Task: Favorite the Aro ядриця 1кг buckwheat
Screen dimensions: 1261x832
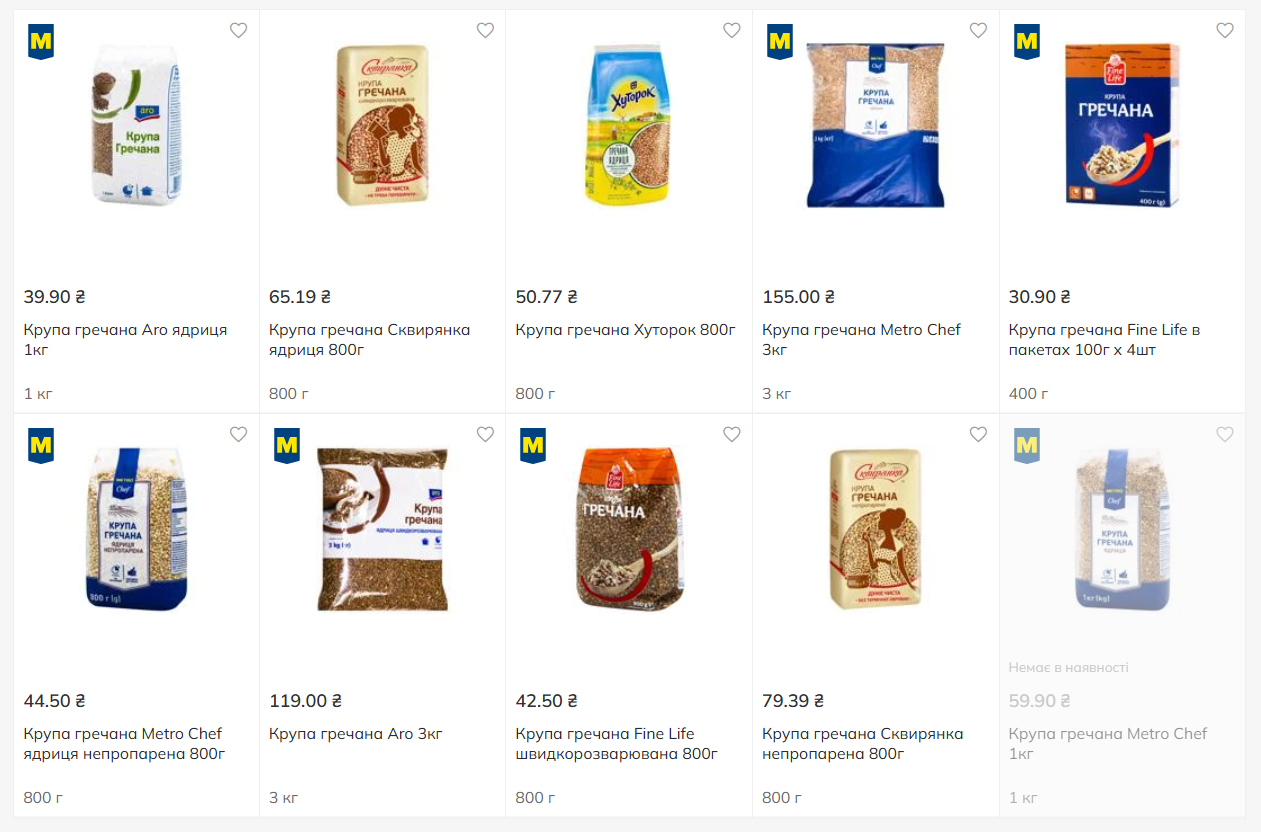Action: tap(238, 30)
